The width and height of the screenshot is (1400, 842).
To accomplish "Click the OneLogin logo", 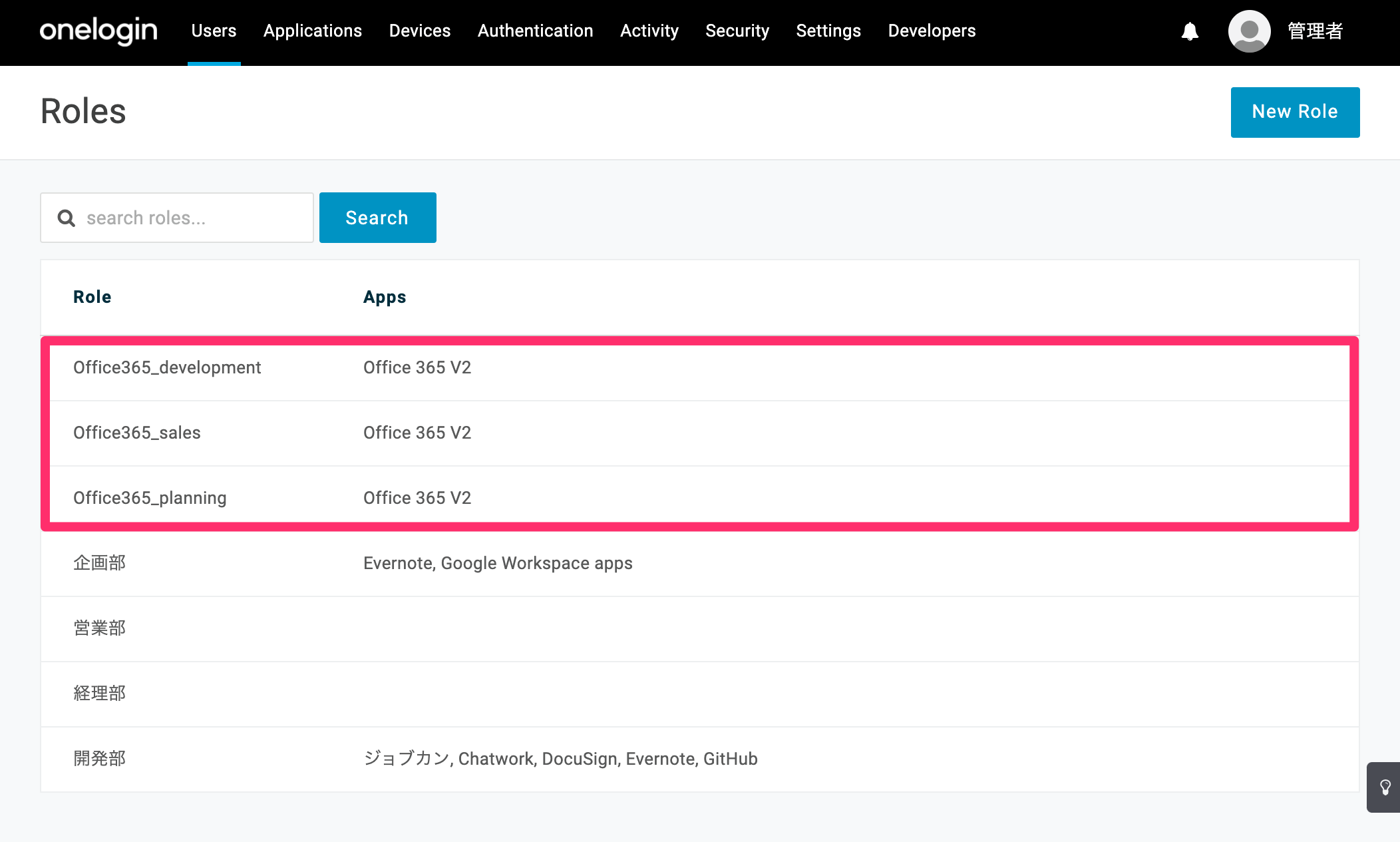I will (x=98, y=31).
